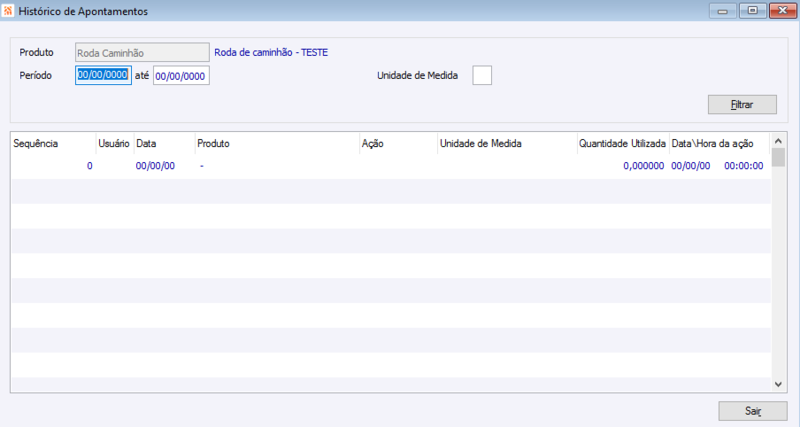Viewport: 800px width, 427px height.
Task: Click the app icon in title bar
Action: pyautogui.click(x=8, y=11)
